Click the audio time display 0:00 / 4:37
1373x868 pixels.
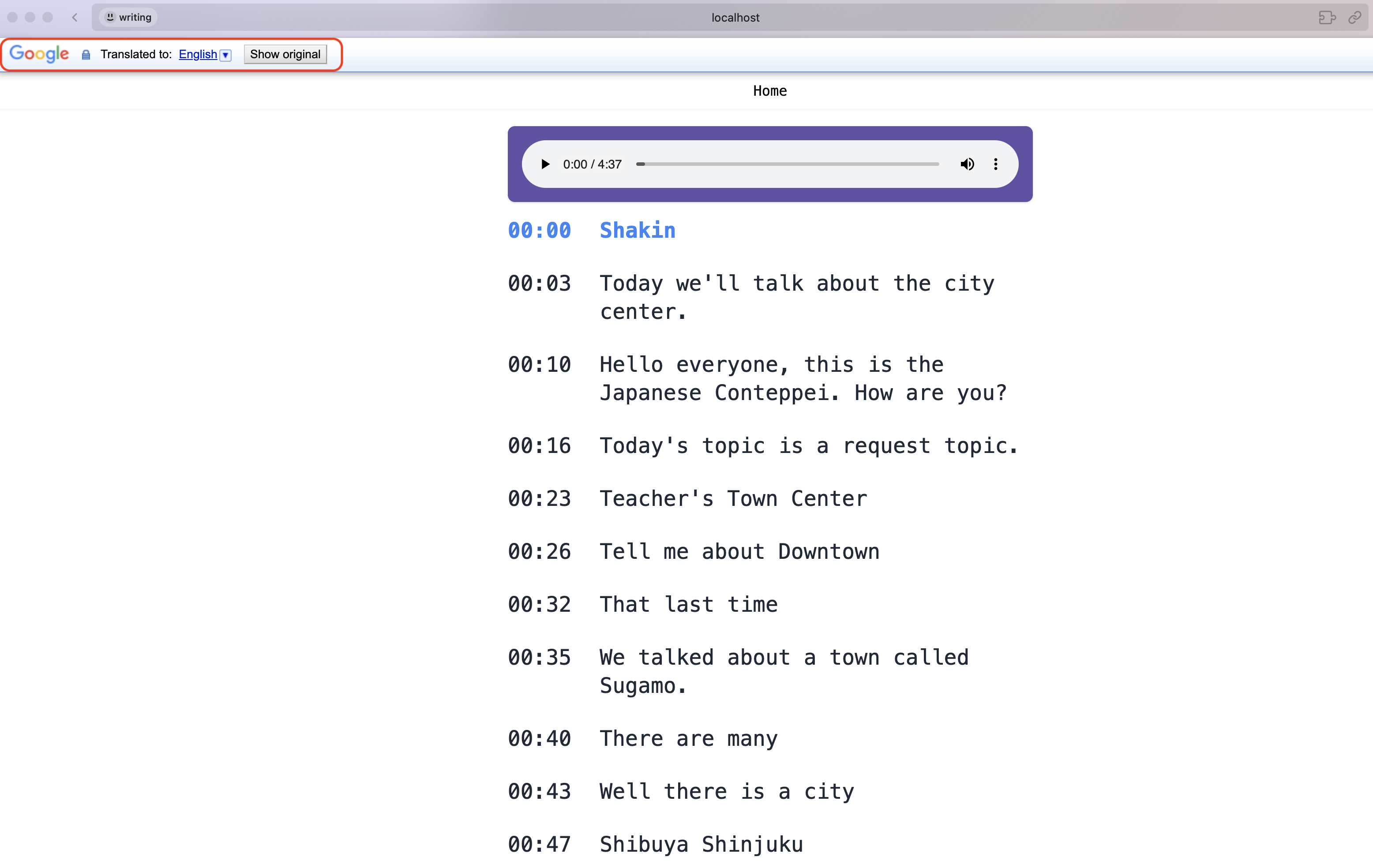point(592,164)
